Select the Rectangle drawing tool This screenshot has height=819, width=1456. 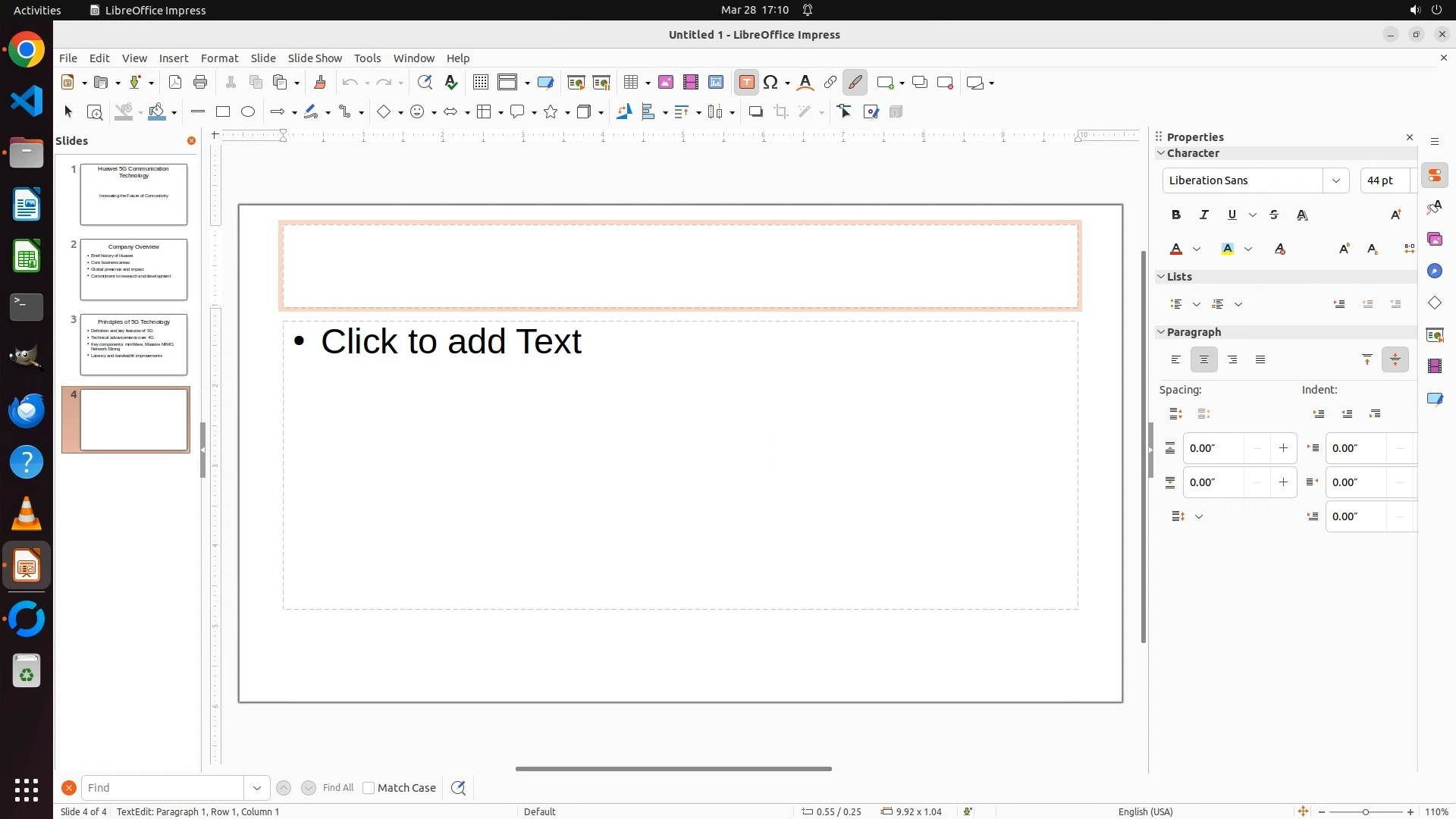click(x=223, y=112)
